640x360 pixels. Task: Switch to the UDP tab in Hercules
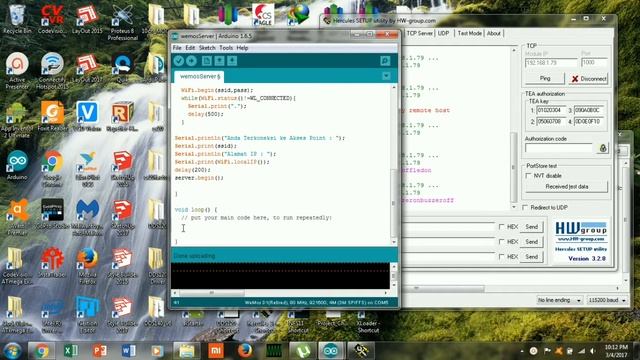[444, 33]
